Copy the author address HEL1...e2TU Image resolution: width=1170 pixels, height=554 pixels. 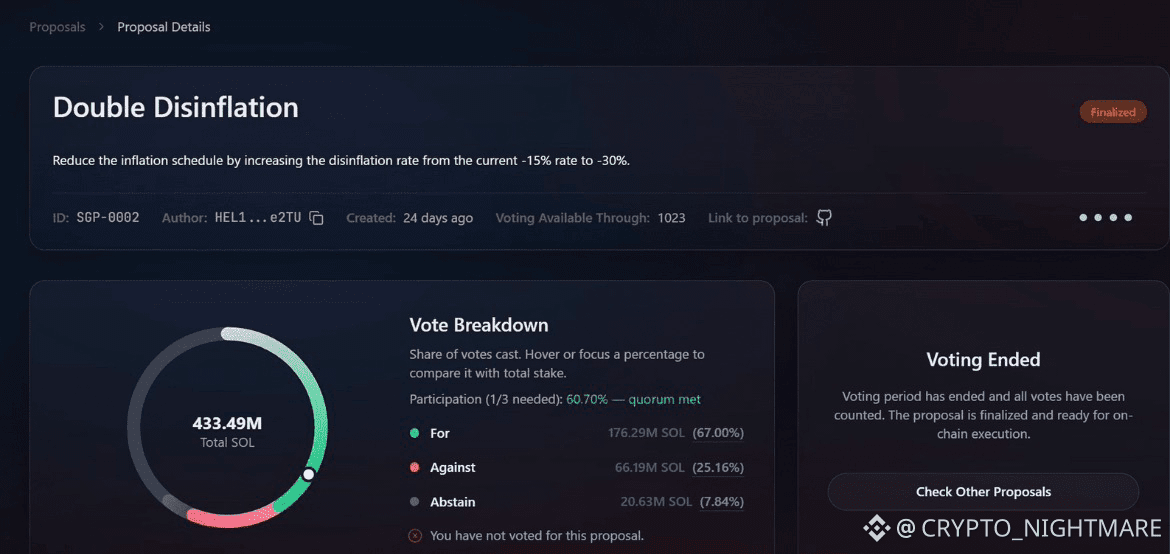316,218
